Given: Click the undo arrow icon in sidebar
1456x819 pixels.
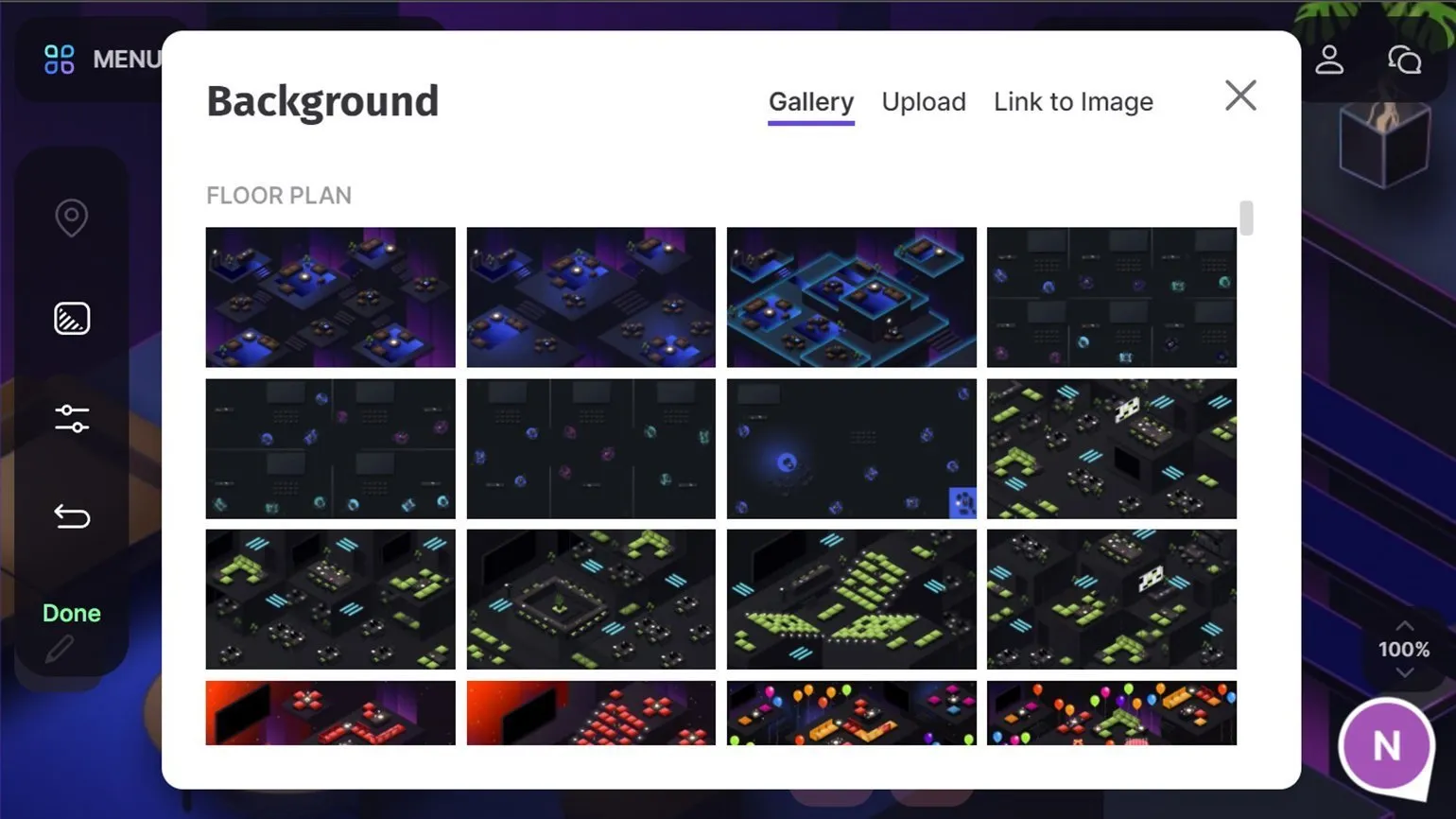Looking at the screenshot, I should [72, 516].
